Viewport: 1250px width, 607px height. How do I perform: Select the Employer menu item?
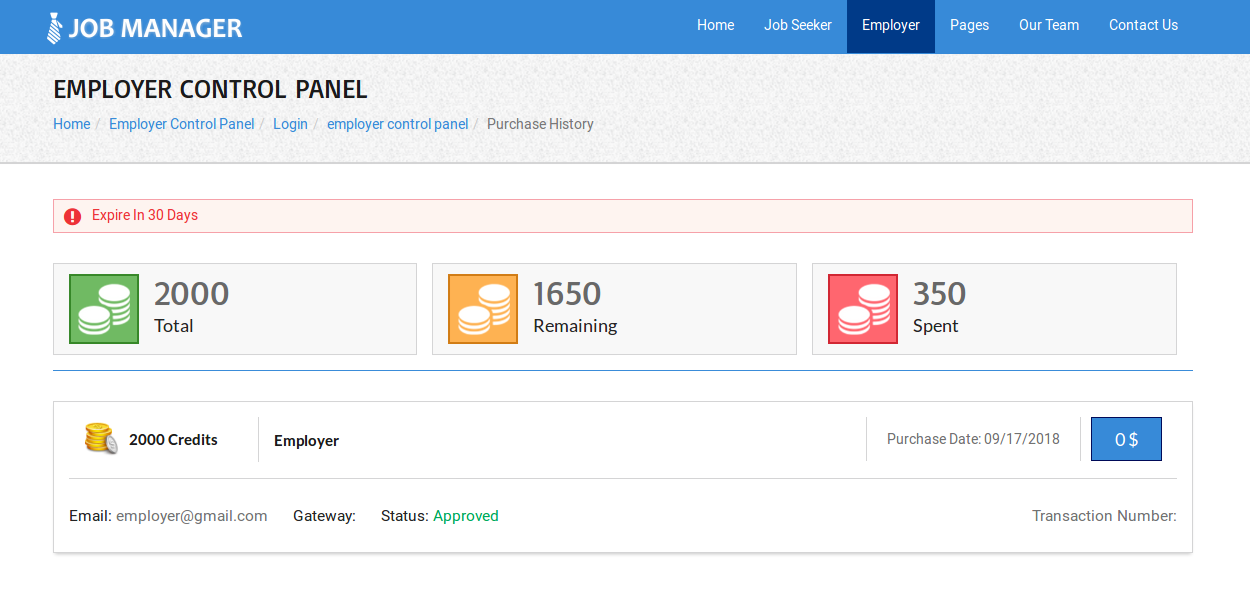click(x=891, y=25)
